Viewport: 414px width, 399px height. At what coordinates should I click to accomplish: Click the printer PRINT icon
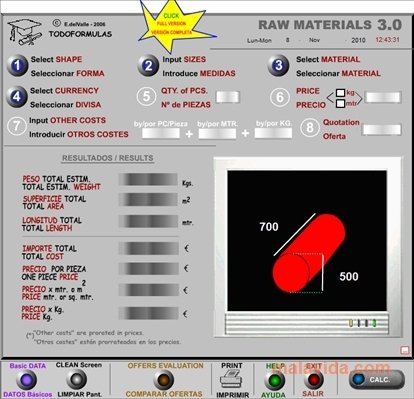click(231, 379)
